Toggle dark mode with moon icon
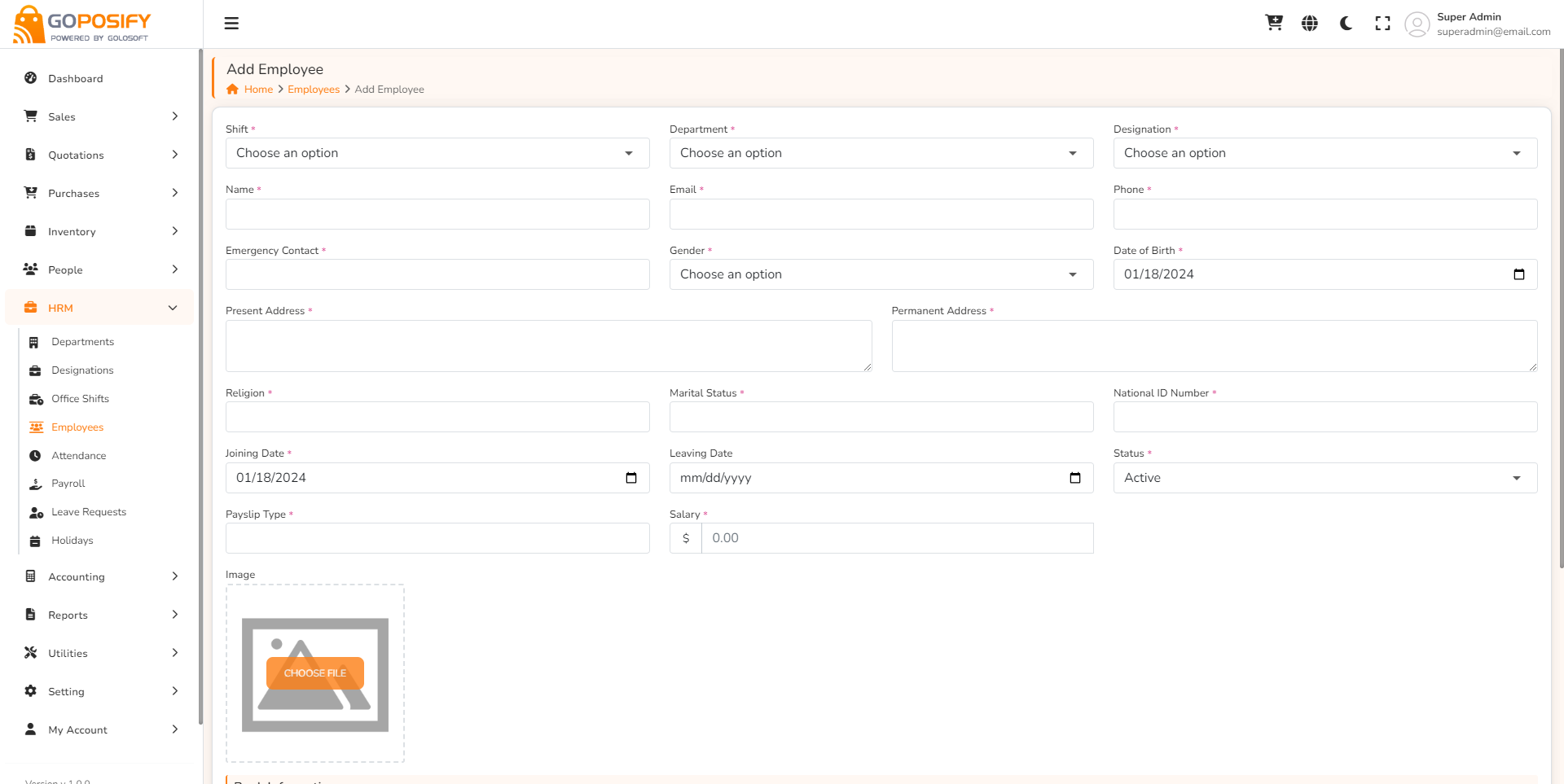1564x784 pixels. (x=1346, y=24)
